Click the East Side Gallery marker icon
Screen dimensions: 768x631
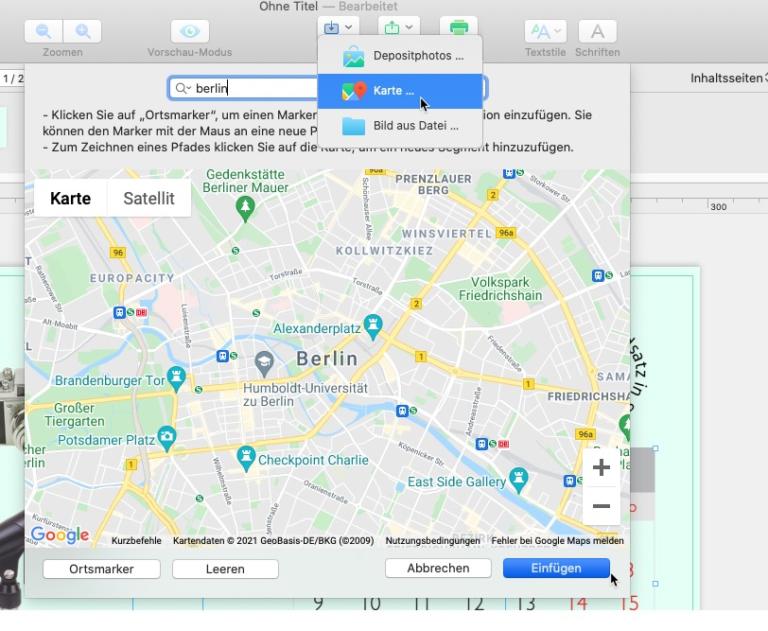point(519,480)
